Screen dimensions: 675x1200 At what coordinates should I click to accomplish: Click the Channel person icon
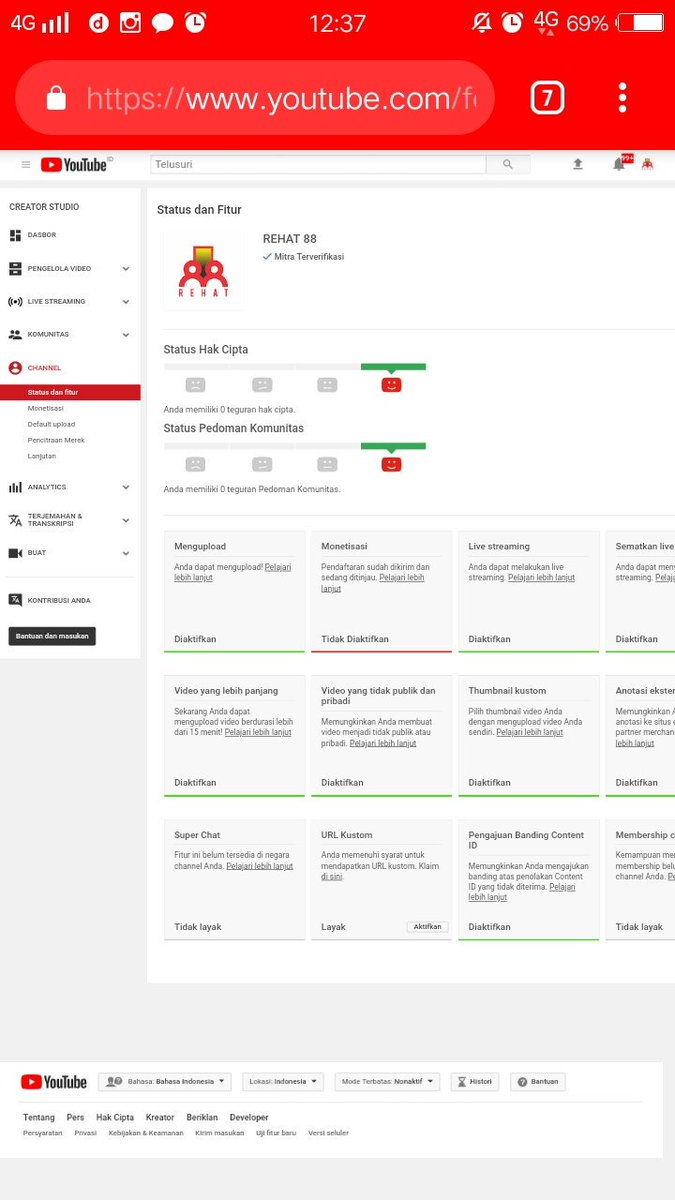[15, 368]
